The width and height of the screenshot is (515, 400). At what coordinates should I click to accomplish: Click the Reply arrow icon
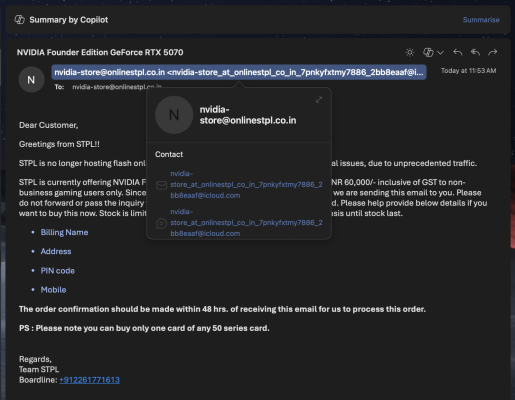click(458, 52)
